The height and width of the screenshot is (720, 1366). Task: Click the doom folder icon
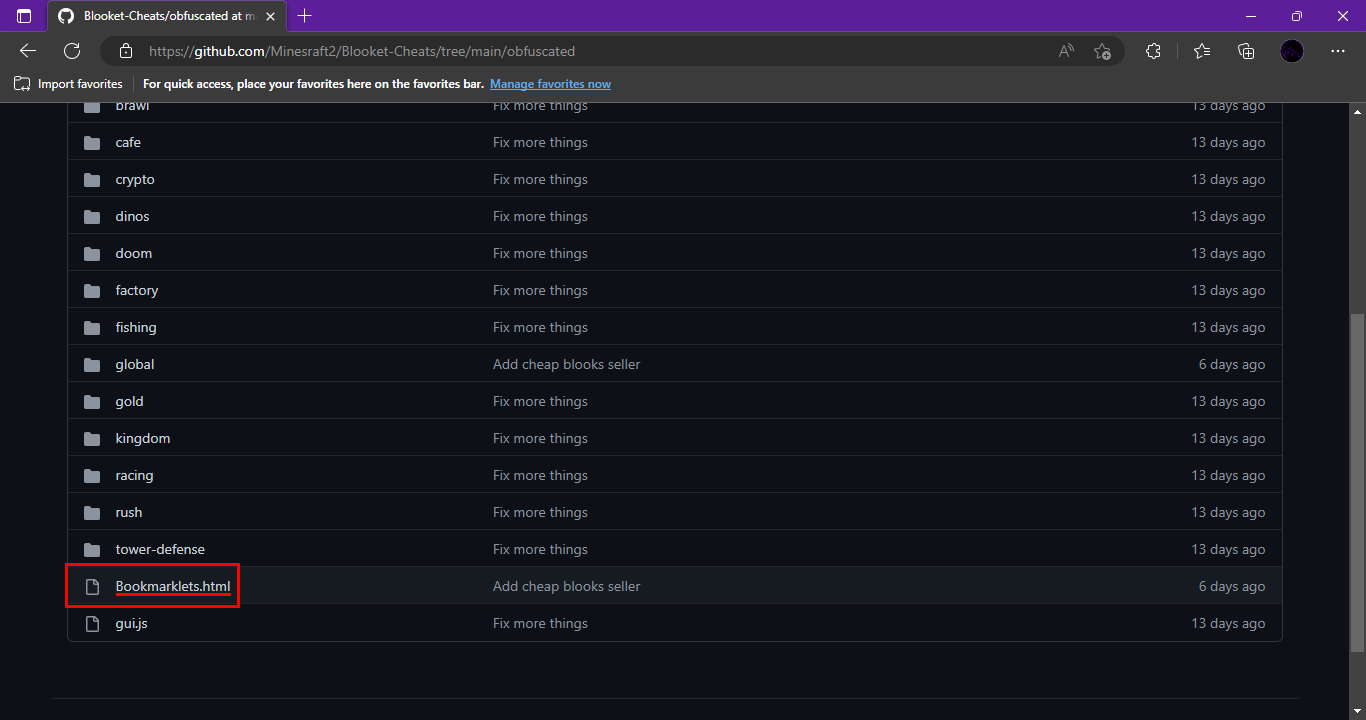[x=92, y=254]
